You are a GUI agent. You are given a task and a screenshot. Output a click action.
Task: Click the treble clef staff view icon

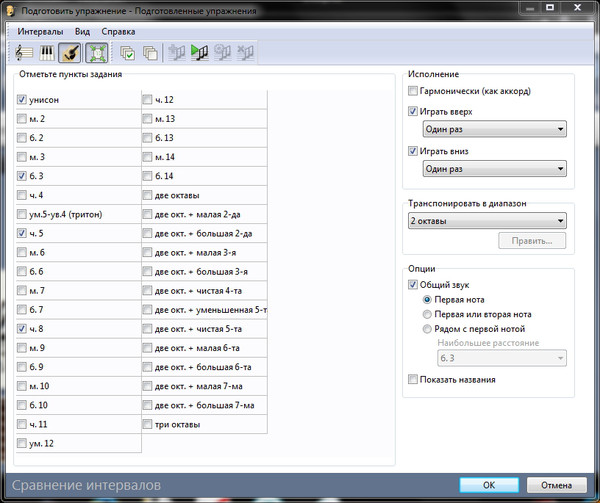coord(23,52)
